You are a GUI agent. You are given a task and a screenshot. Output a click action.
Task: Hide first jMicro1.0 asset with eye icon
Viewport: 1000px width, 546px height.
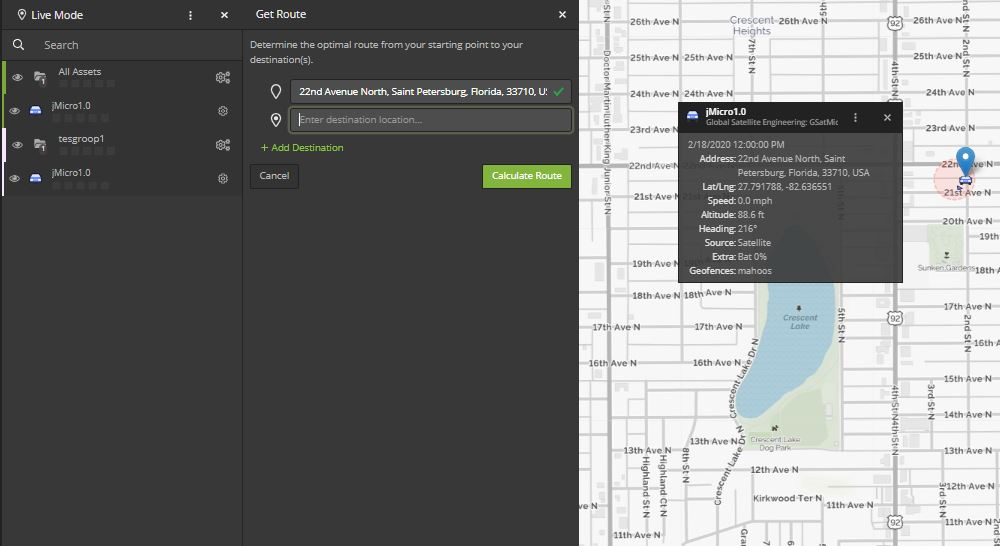[16, 111]
